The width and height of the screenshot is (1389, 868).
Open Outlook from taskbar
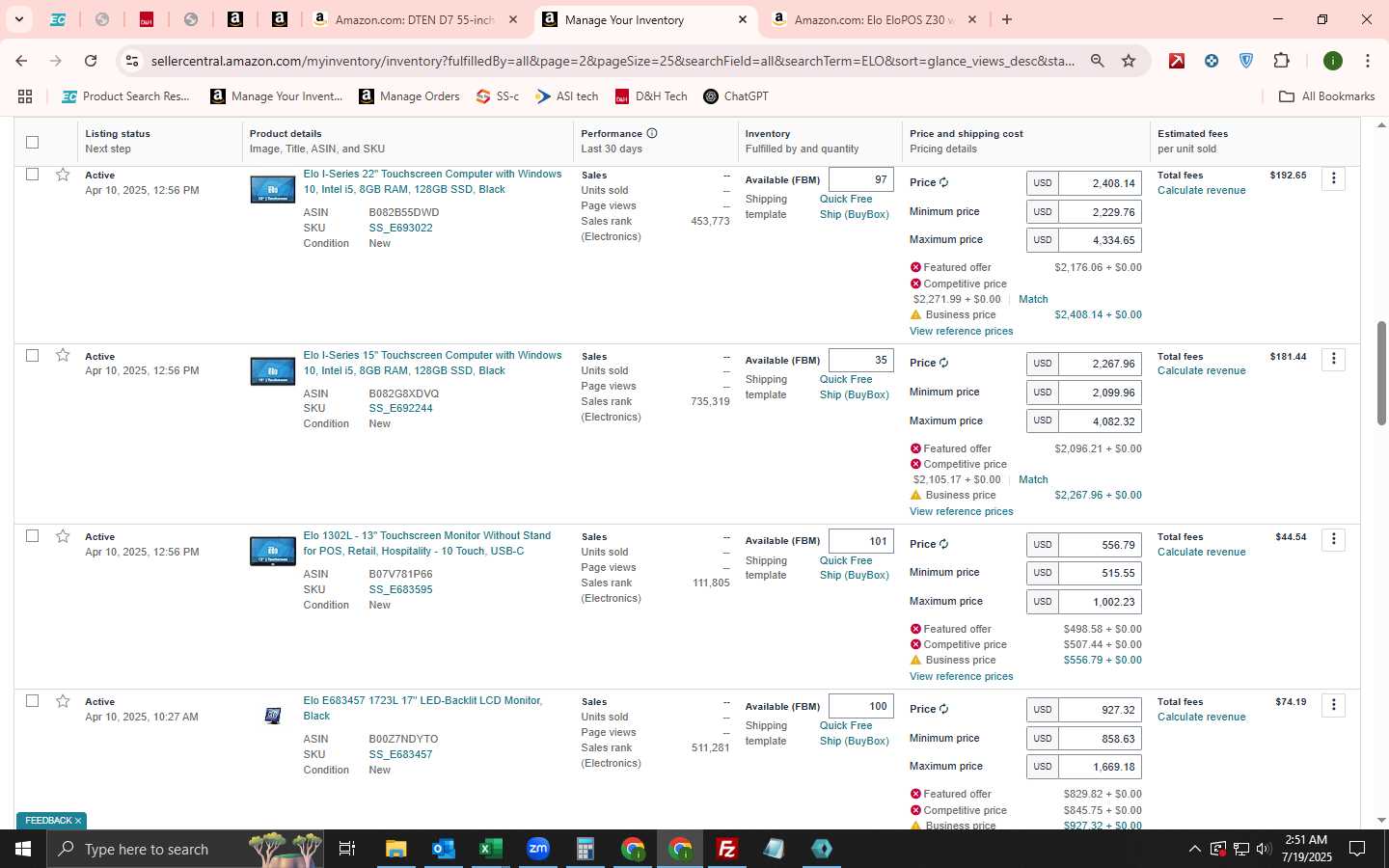point(443,849)
